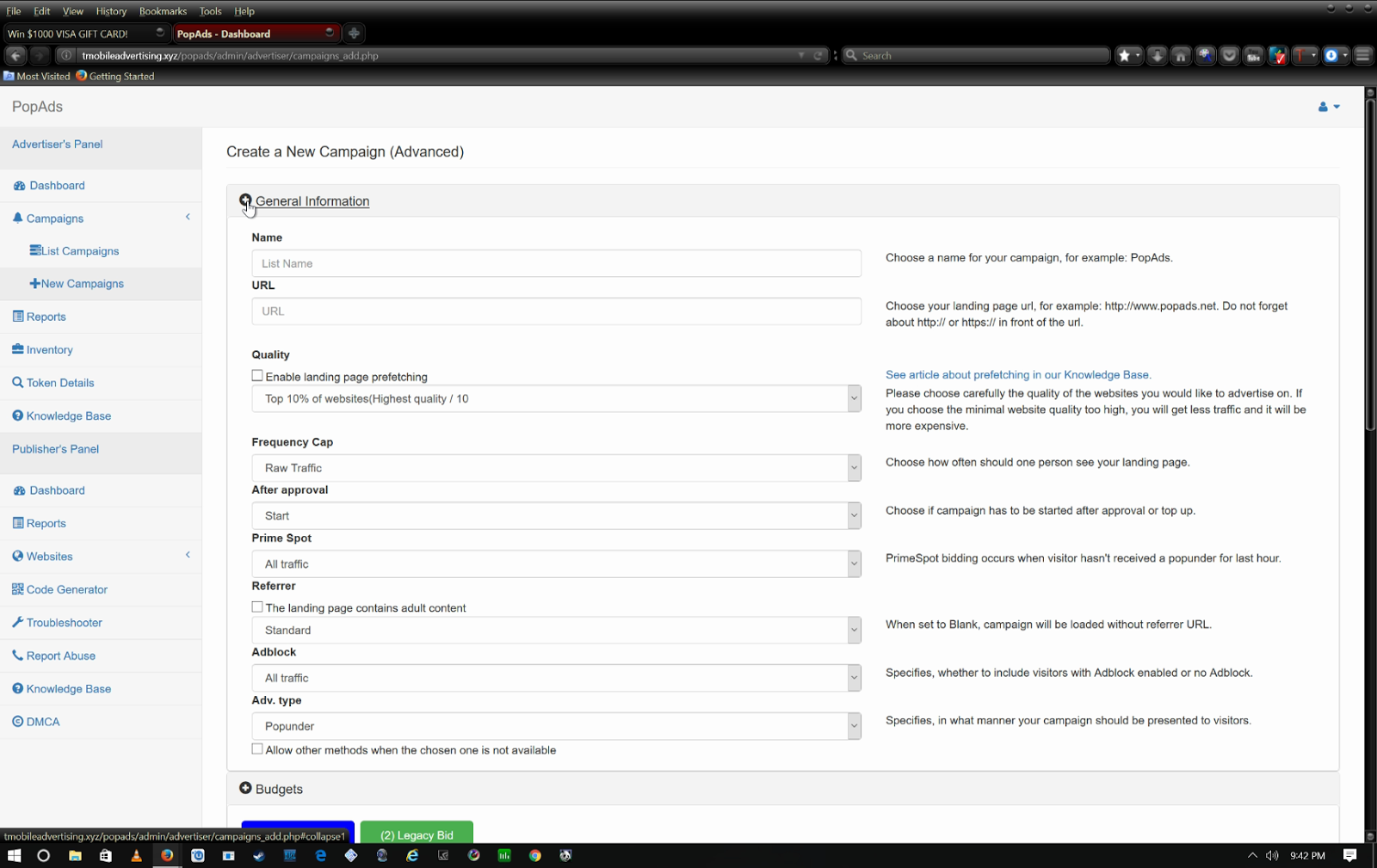The width and height of the screenshot is (1377, 868).
Task: Expand the advertiser Campaigns sidebar menu
Action: [101, 219]
